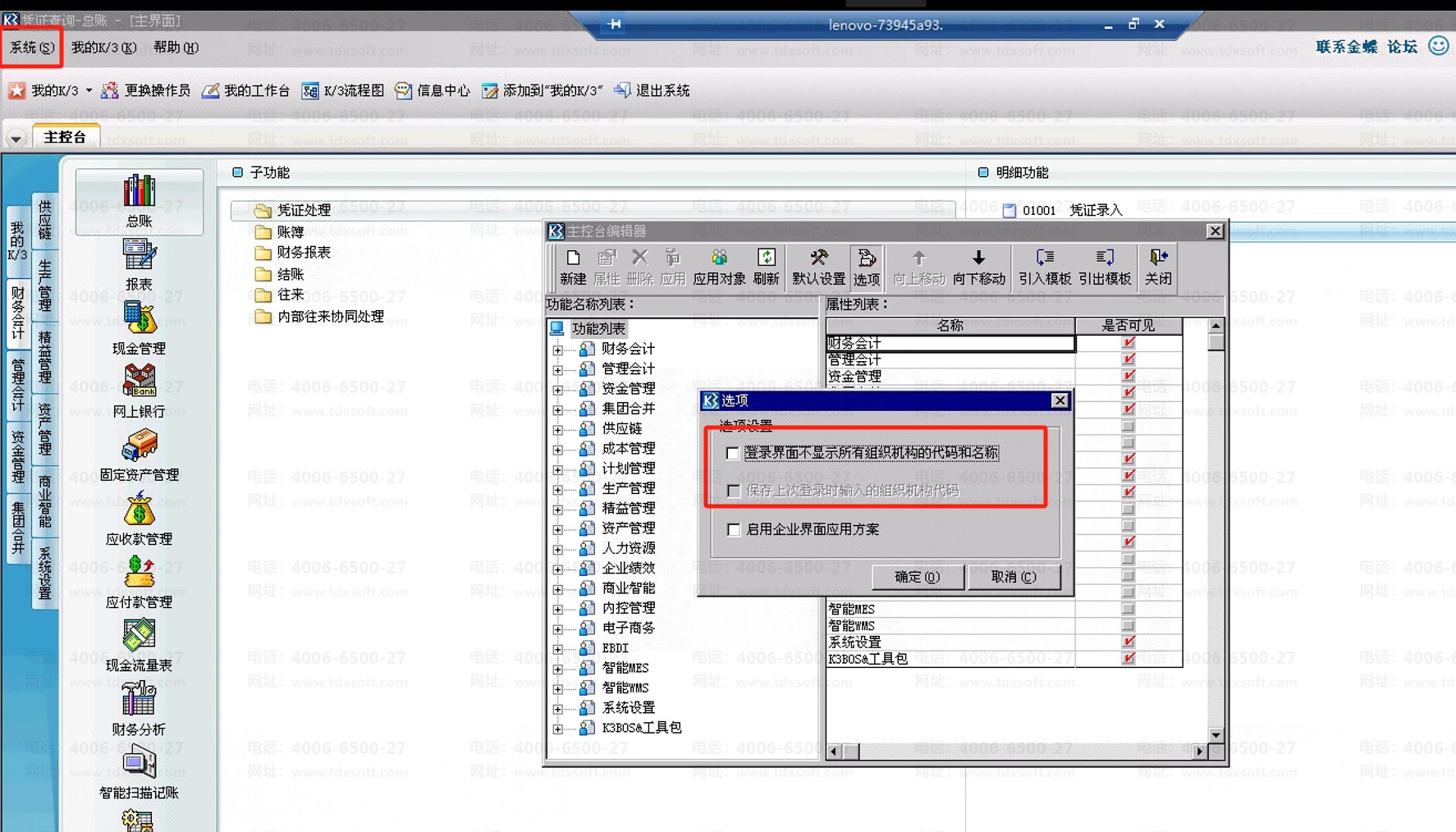This screenshot has width=1456, height=832.
Task: Open the 现金流量表 cash flow icon
Action: coord(139,646)
